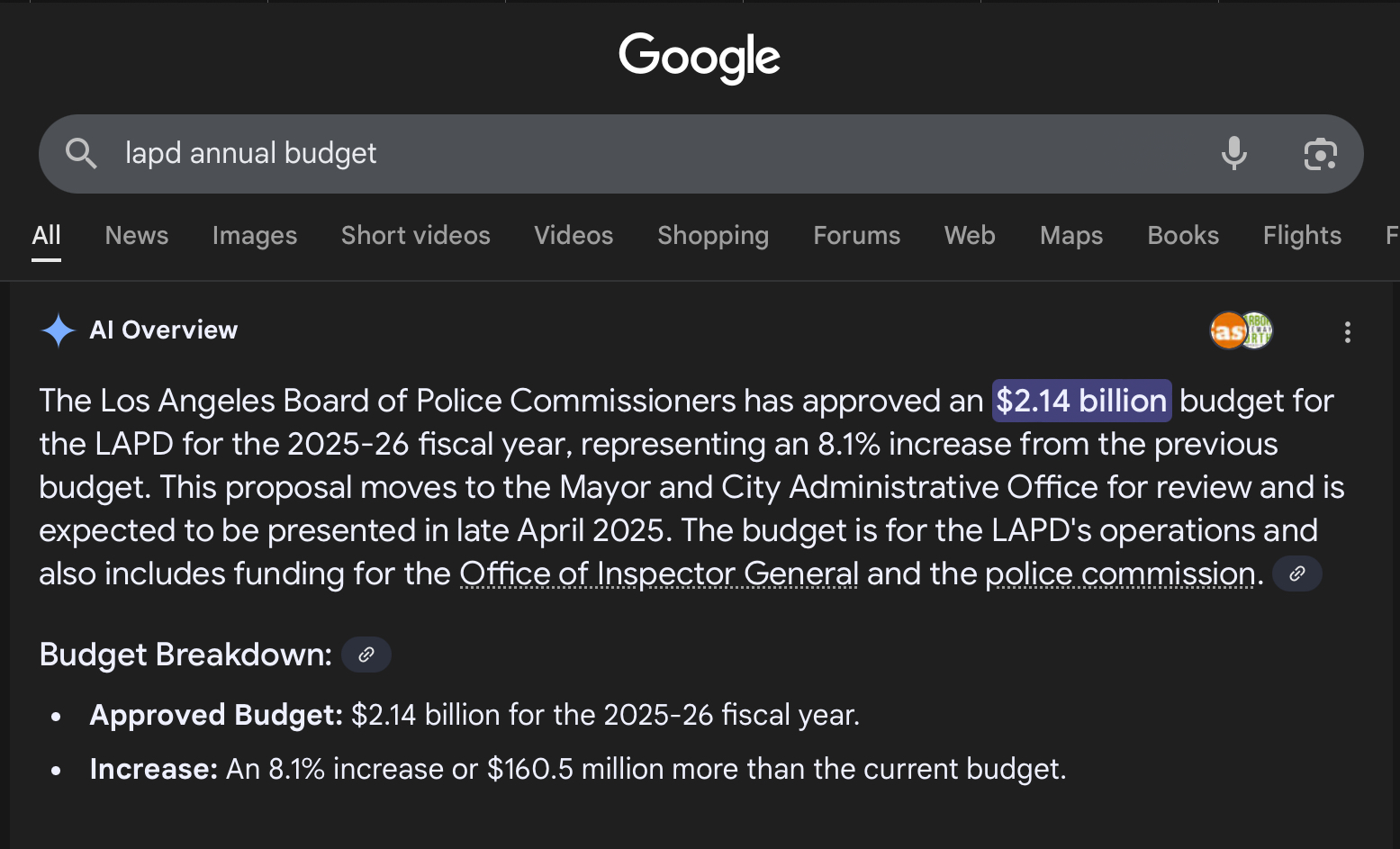
Task: Click the magnifying glass search icon
Action: point(81,154)
